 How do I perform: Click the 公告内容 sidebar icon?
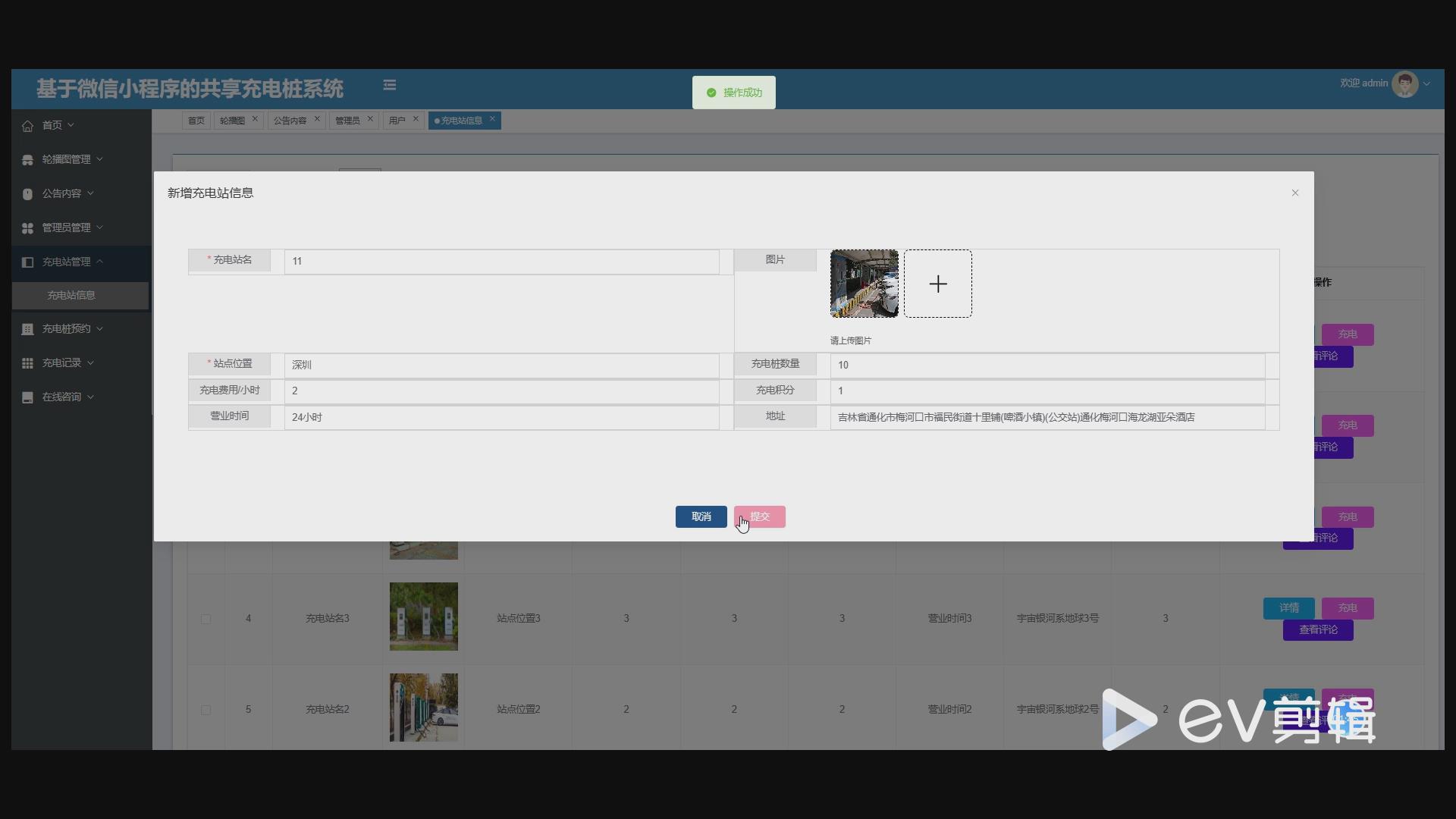tap(28, 194)
